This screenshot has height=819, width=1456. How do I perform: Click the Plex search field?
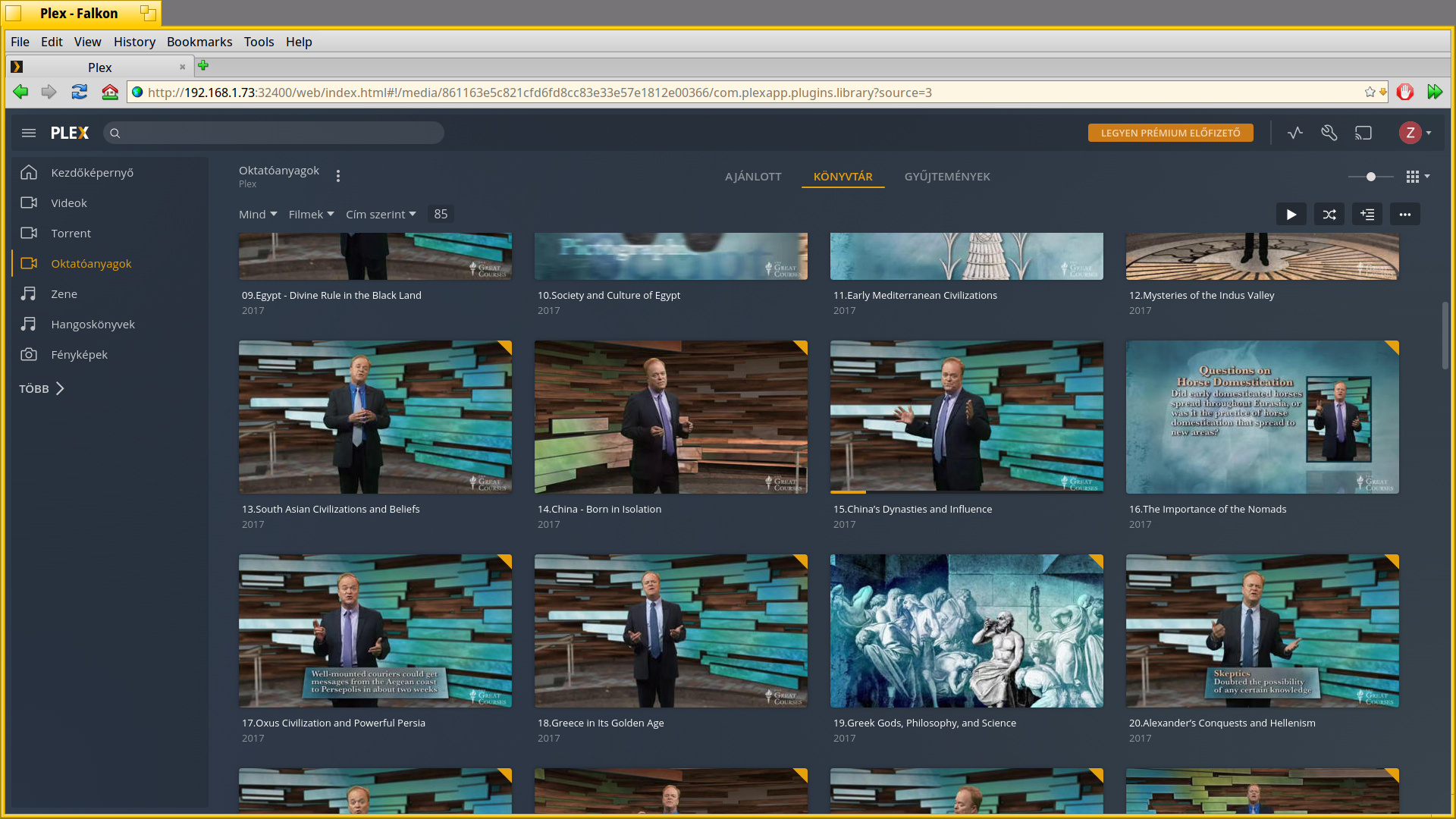pos(274,133)
